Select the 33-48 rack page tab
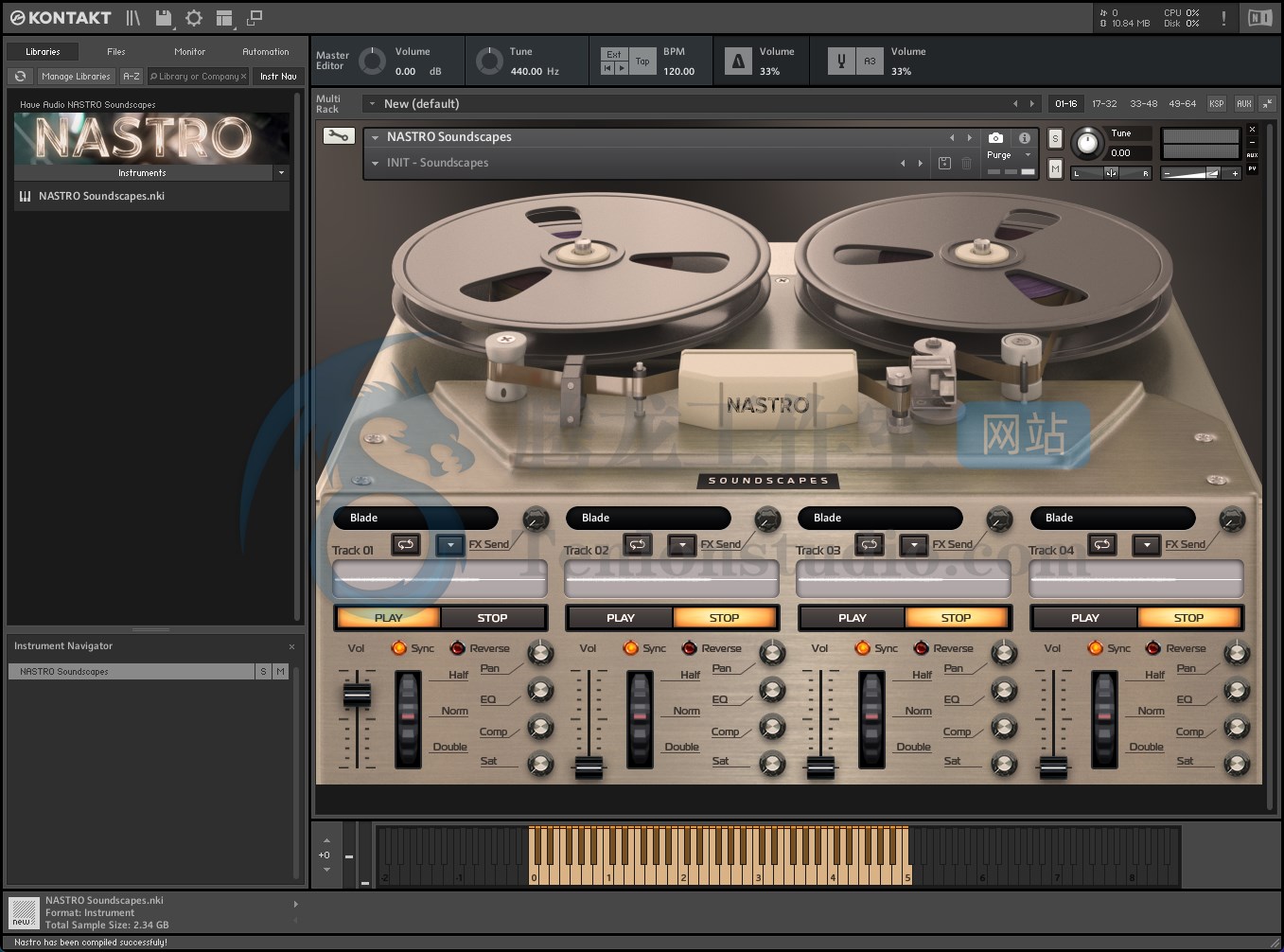Image resolution: width=1284 pixels, height=952 pixels. point(1143,104)
